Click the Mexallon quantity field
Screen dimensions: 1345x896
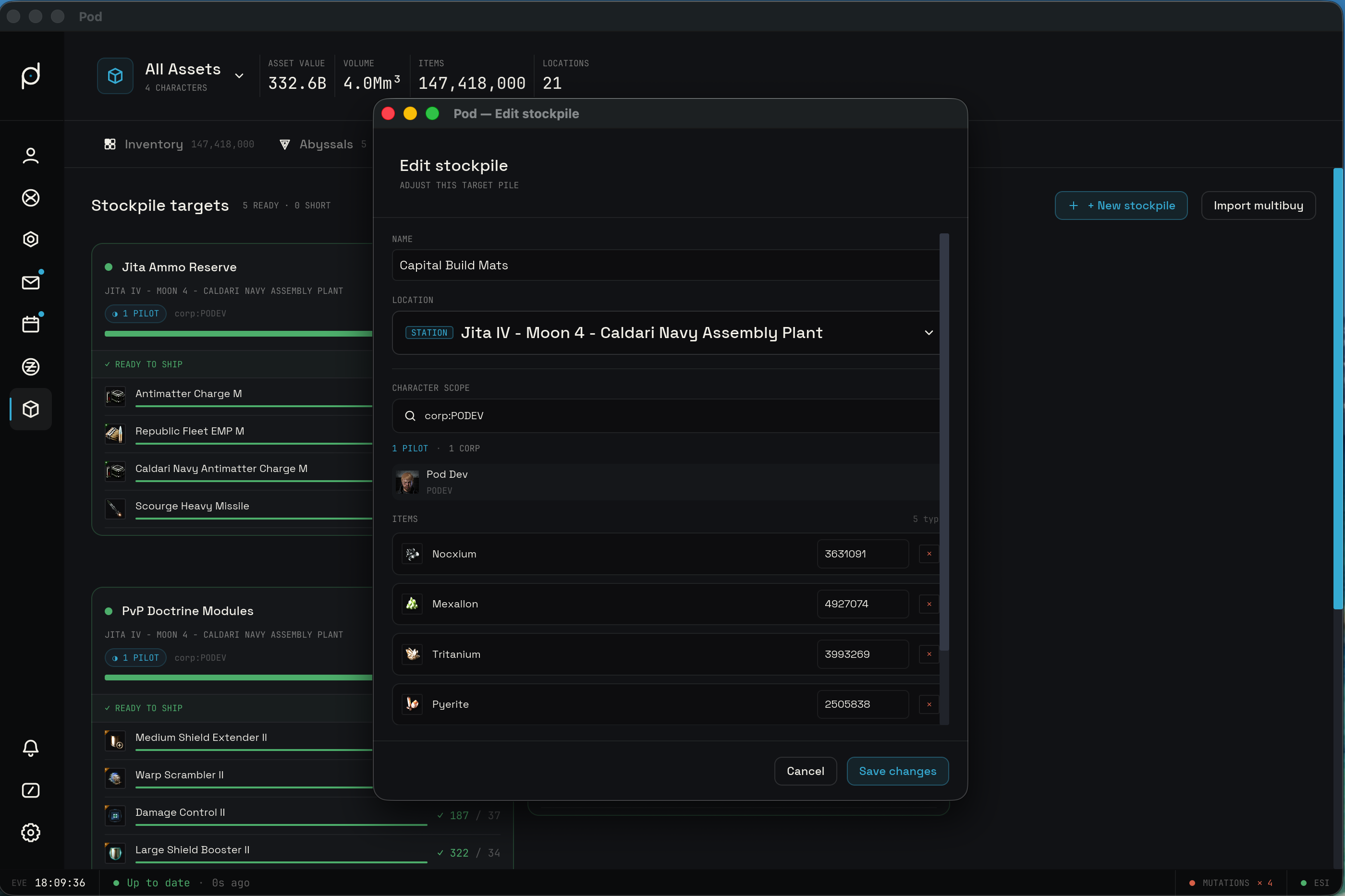pos(863,604)
